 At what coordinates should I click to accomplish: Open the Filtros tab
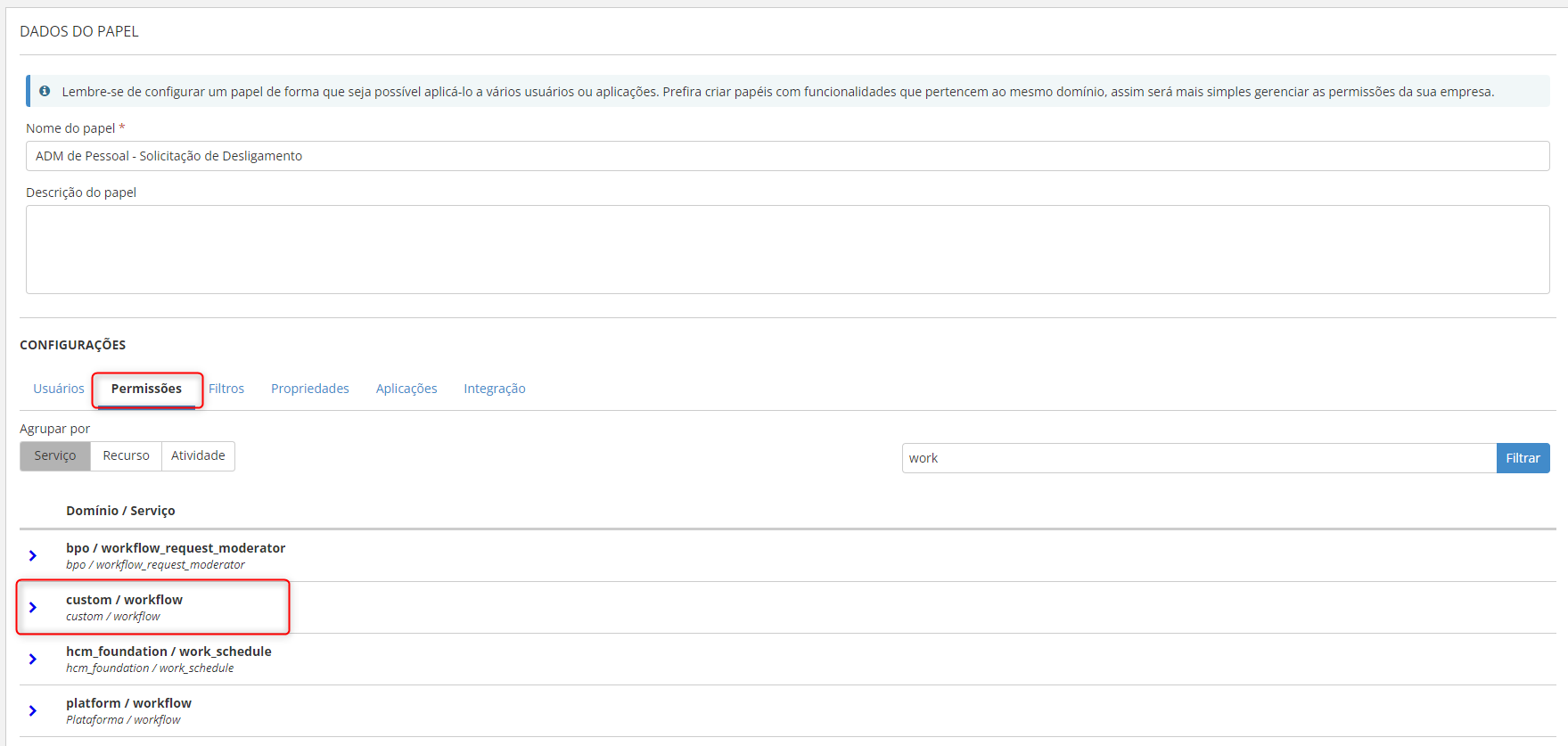coord(226,389)
